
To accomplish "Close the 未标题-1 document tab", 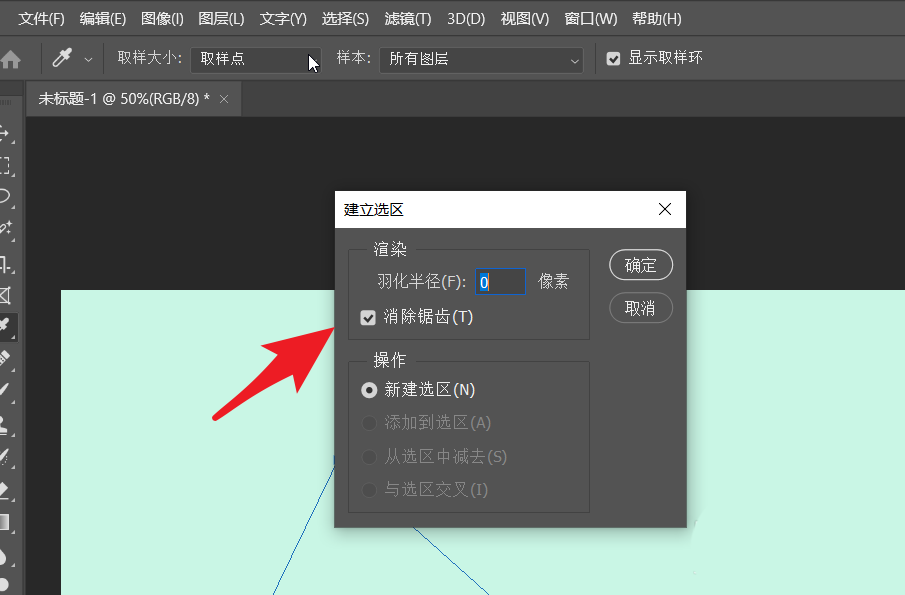I will (224, 99).
